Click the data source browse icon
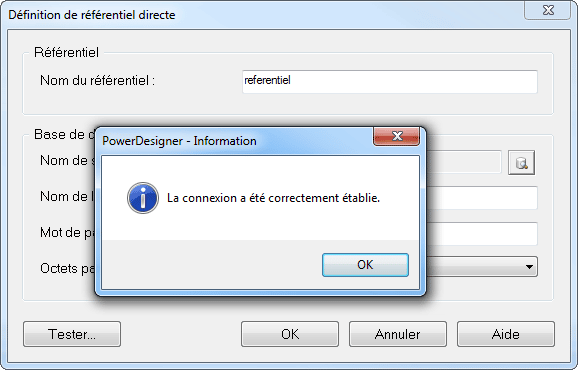This screenshot has height=370, width=578. [521, 163]
